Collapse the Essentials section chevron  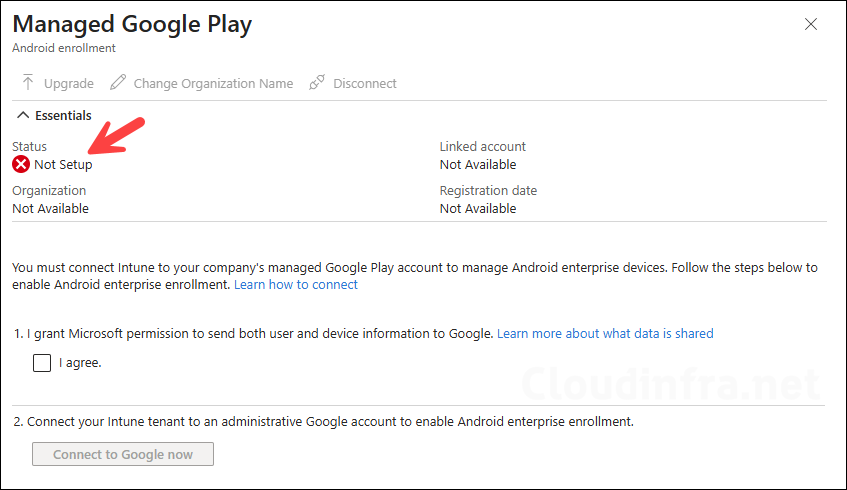[x=23, y=115]
